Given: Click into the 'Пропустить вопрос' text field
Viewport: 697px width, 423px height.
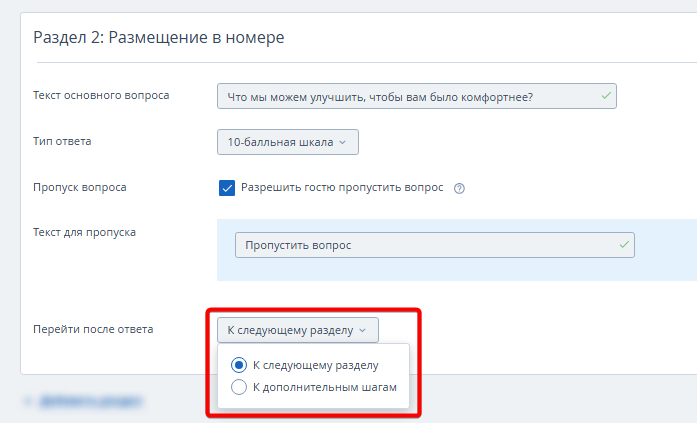Looking at the screenshot, I should pos(420,245).
